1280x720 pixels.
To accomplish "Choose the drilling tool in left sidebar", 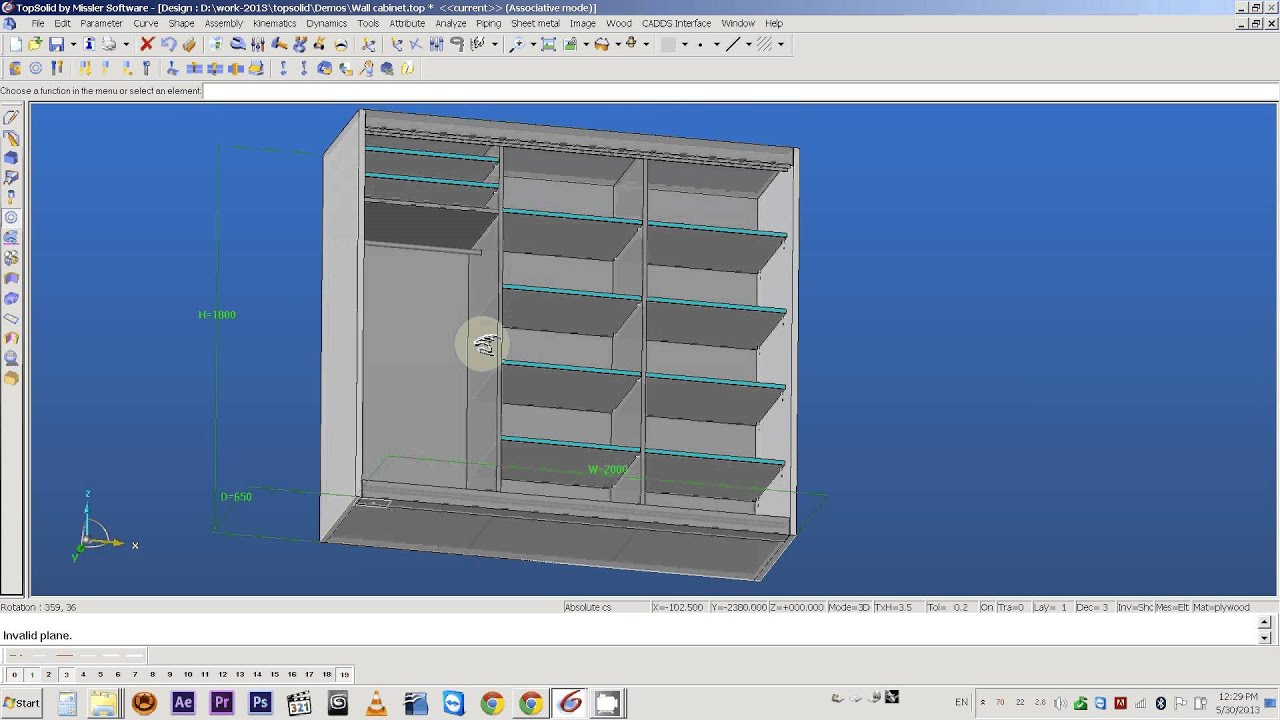I will pos(11,198).
